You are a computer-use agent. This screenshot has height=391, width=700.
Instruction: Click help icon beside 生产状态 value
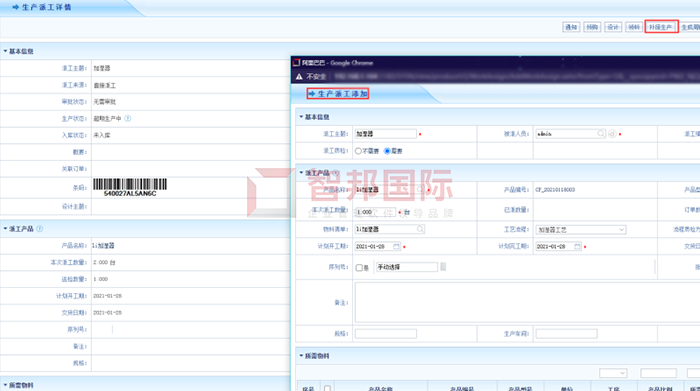[x=128, y=118]
